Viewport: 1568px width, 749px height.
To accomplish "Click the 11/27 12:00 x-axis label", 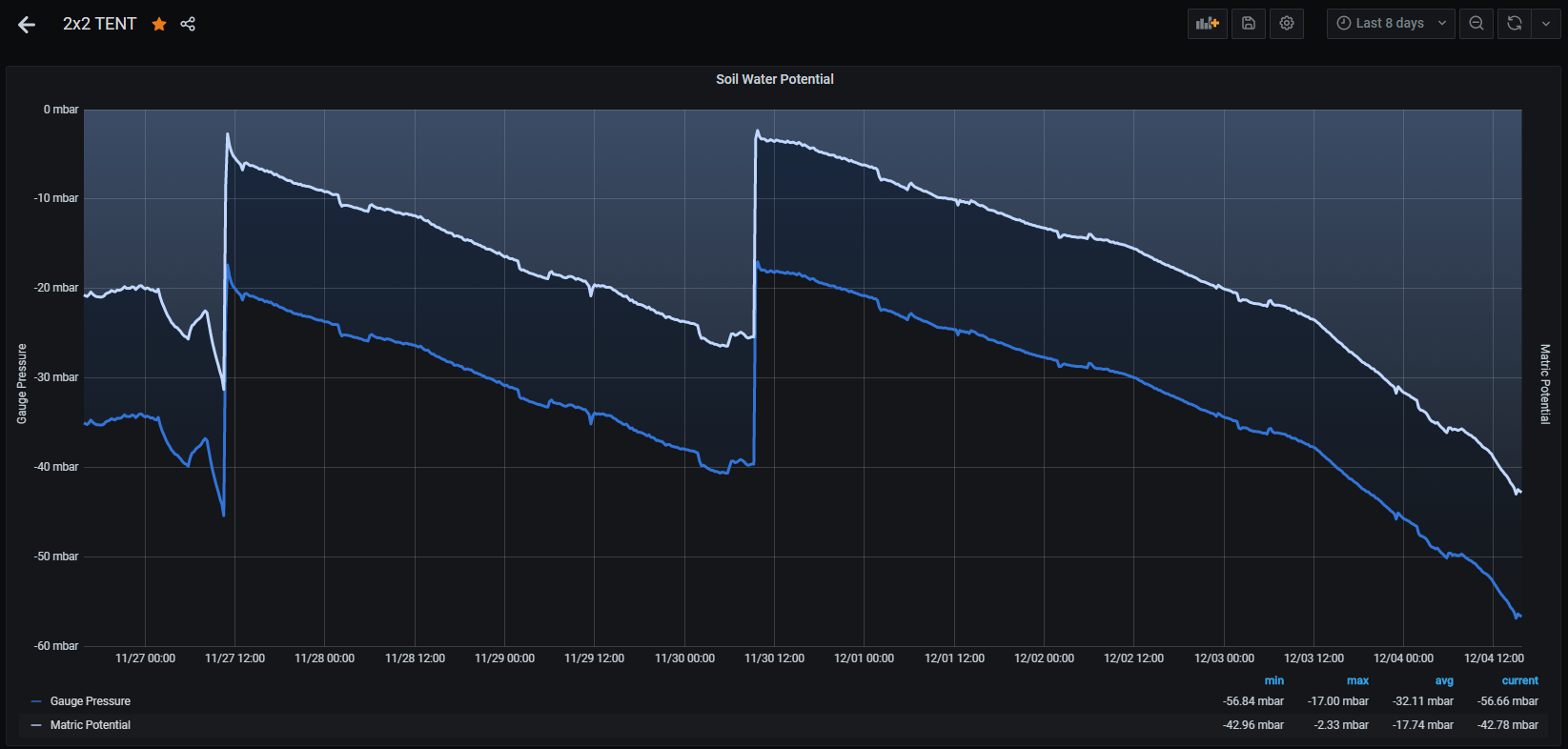I will point(234,658).
